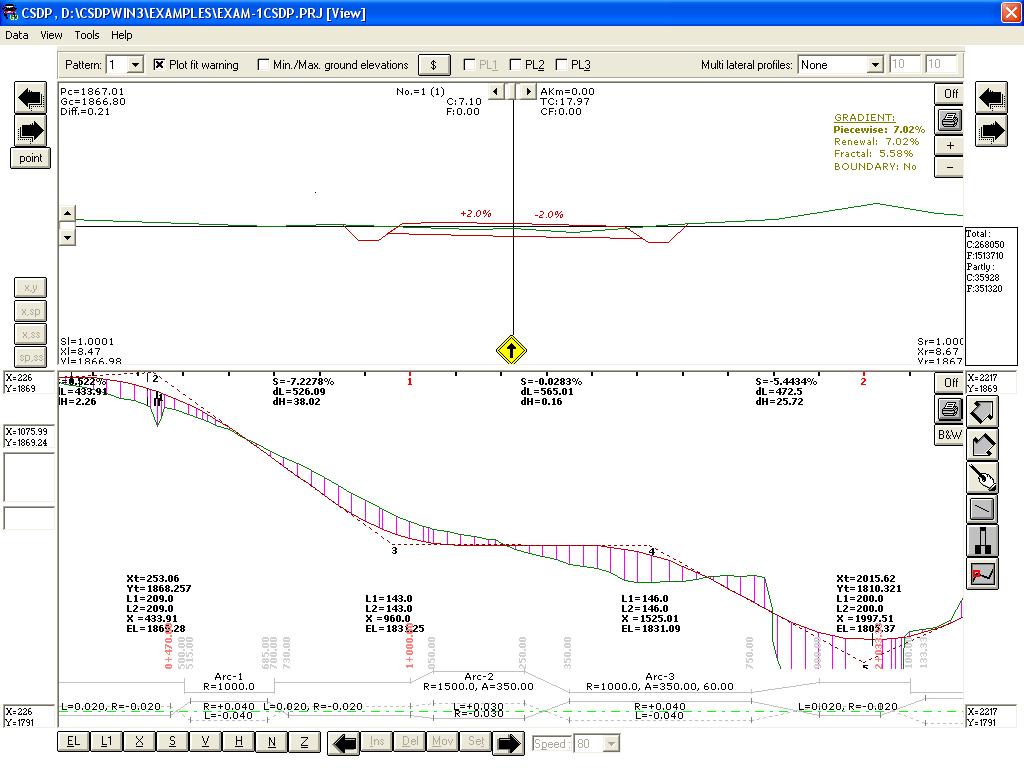This screenshot has height=768, width=1024.
Task: Open the Help menu
Action: click(x=121, y=35)
